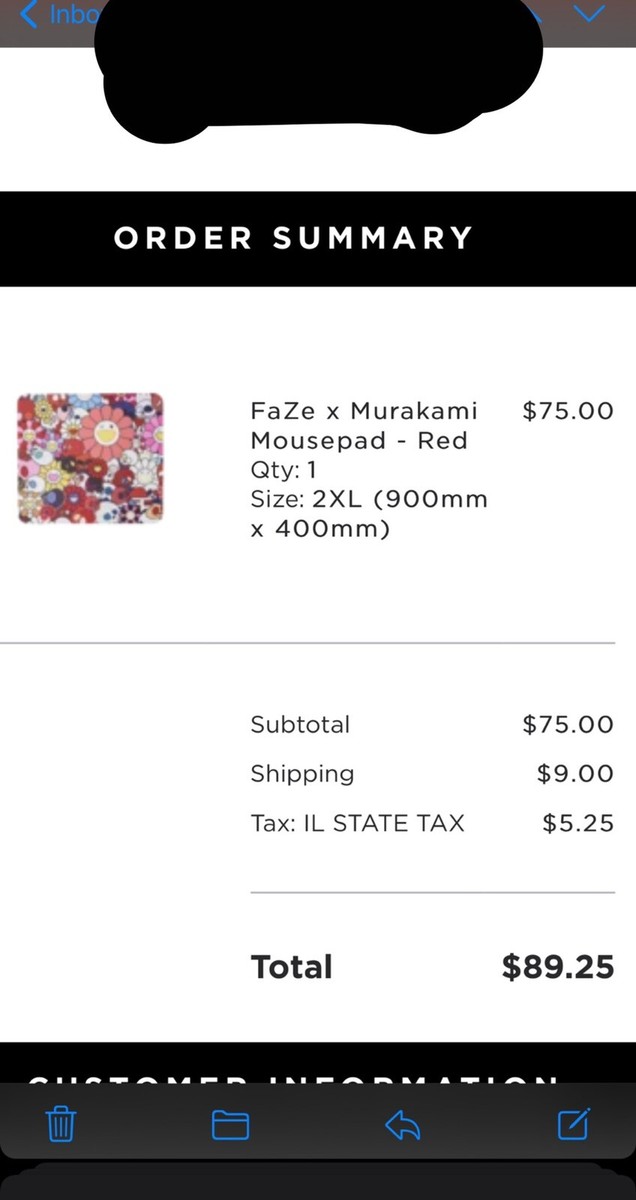Tap the Subtotal label

(x=300, y=725)
